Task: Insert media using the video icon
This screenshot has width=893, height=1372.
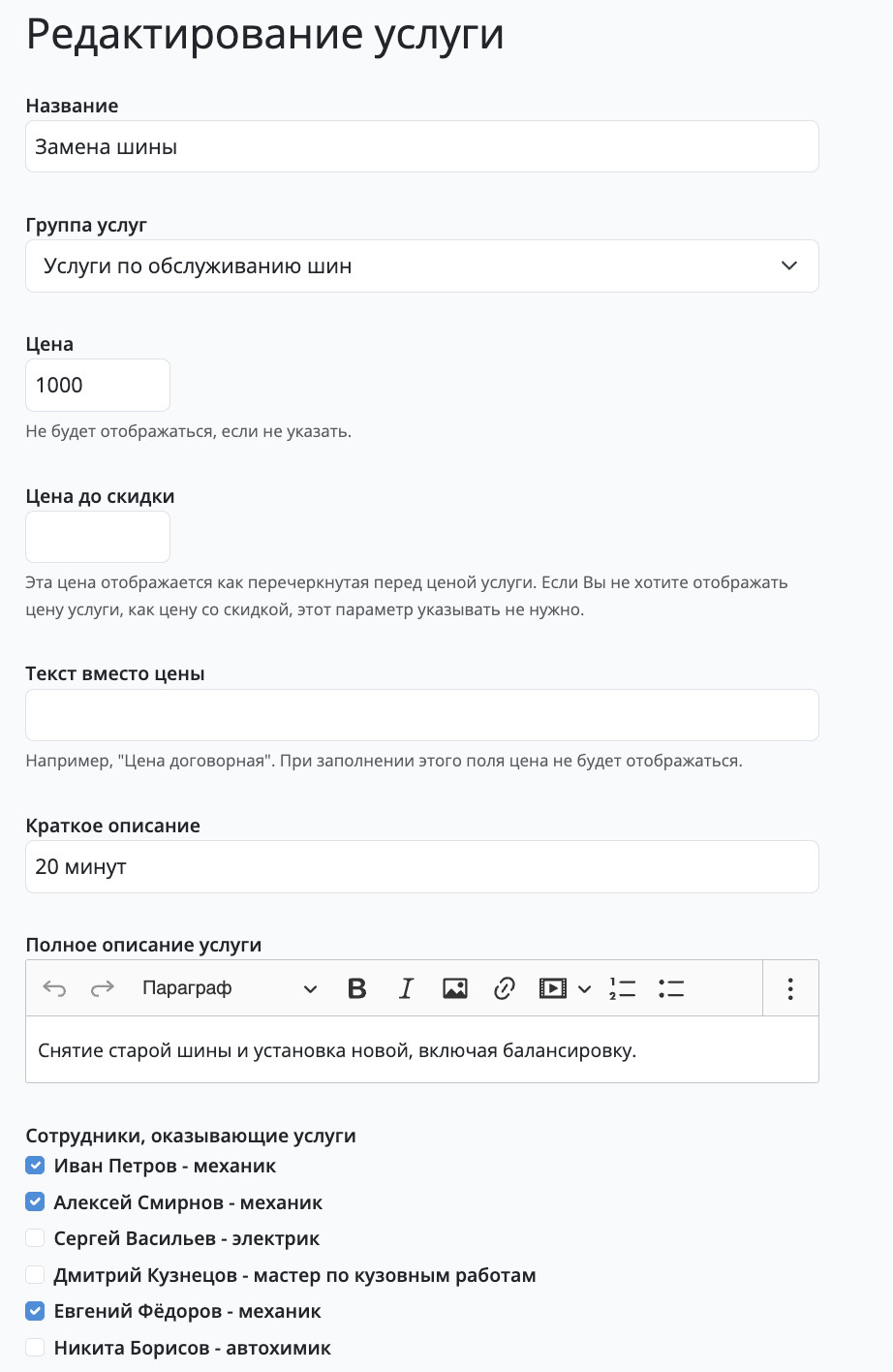Action: 553,988
